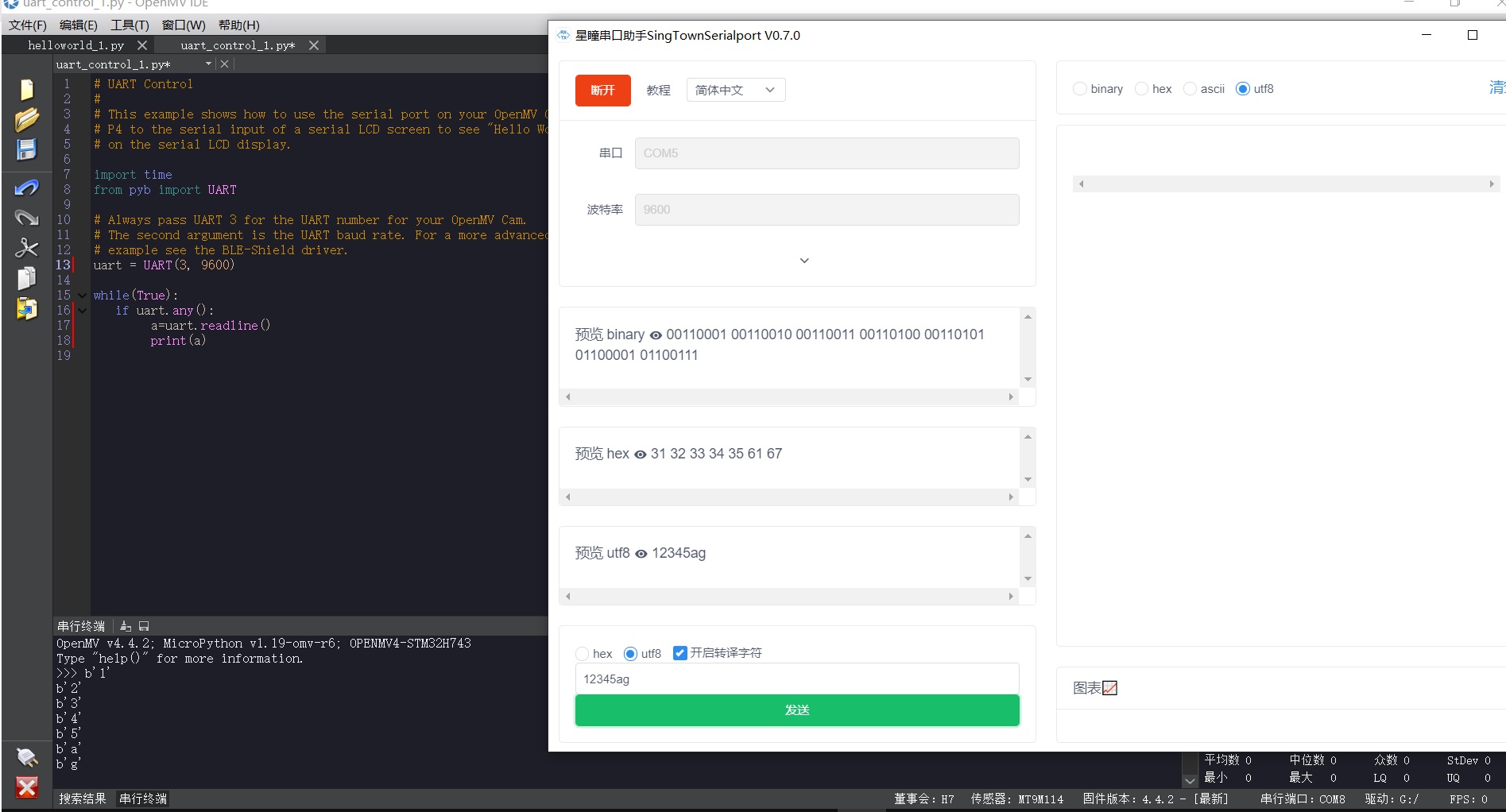
Task: Select the utf8 receive-format radio button
Action: pyautogui.click(x=1243, y=89)
